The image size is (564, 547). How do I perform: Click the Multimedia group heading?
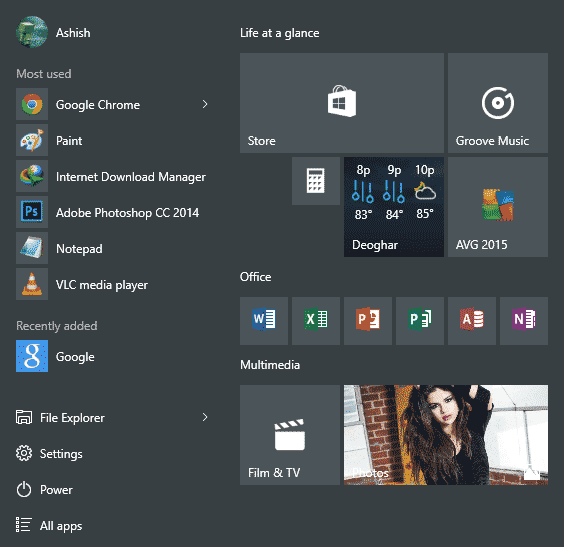coord(270,365)
